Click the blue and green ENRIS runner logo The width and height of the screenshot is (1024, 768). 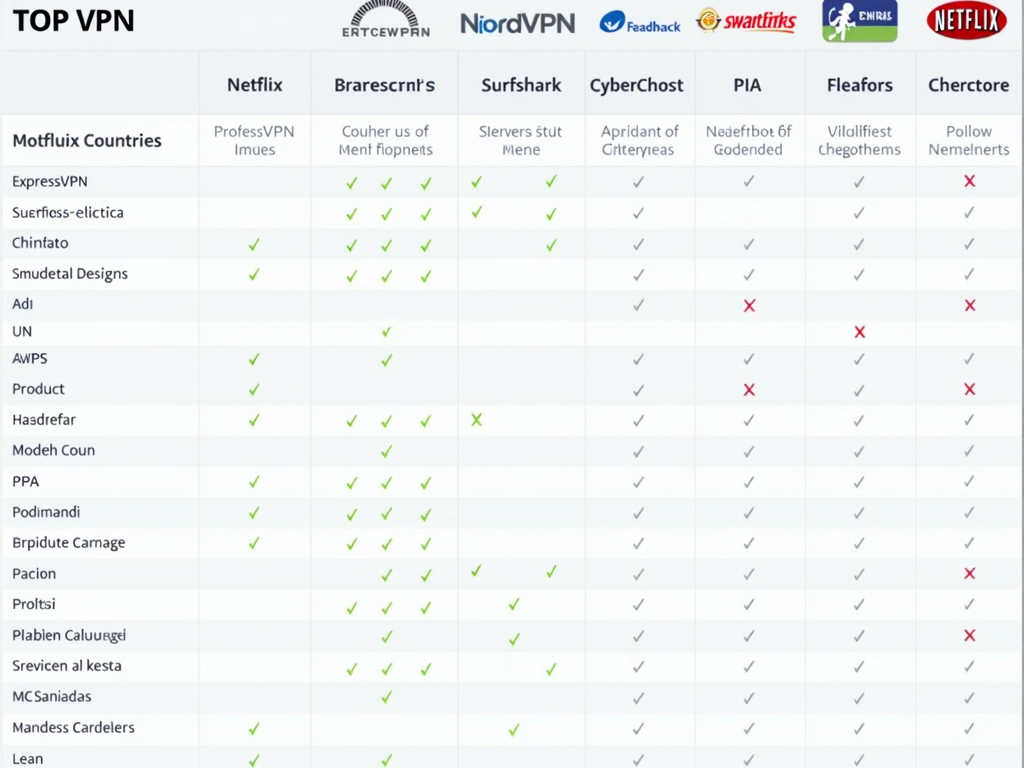coord(859,20)
